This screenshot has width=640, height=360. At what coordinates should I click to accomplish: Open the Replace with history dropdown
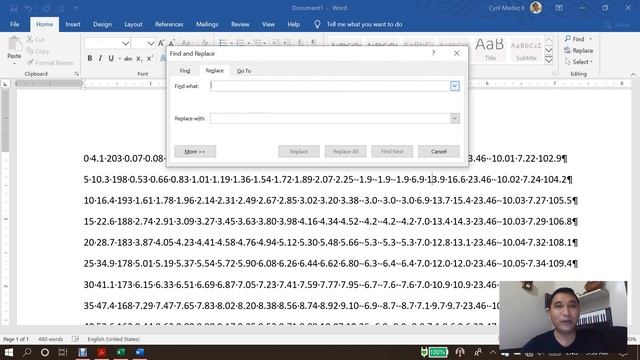coord(455,118)
